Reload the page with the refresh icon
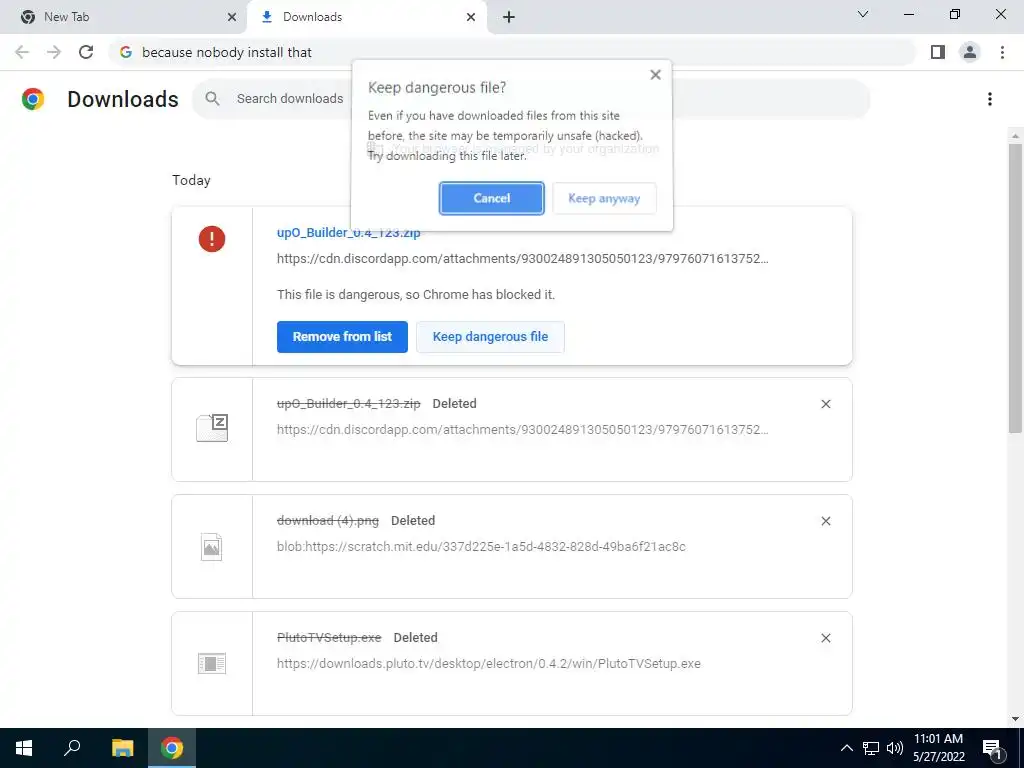Viewport: 1024px width, 768px height. click(x=86, y=52)
